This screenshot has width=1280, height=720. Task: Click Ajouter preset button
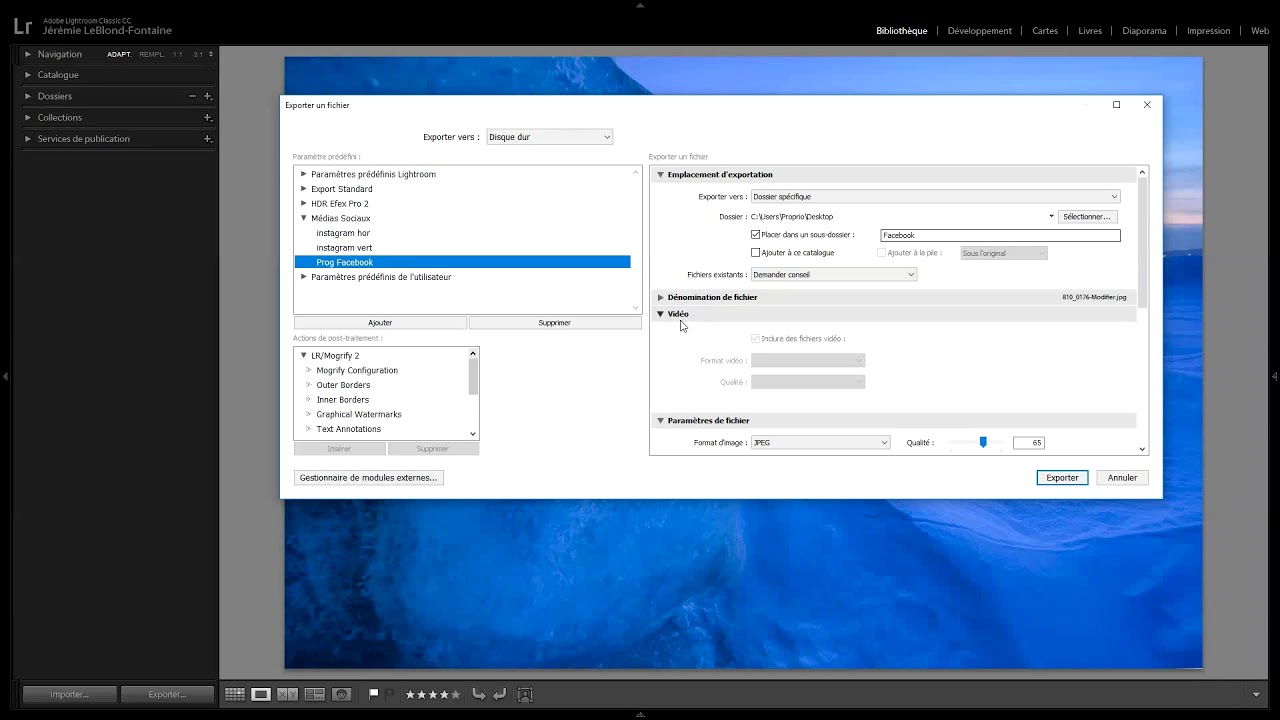click(380, 323)
